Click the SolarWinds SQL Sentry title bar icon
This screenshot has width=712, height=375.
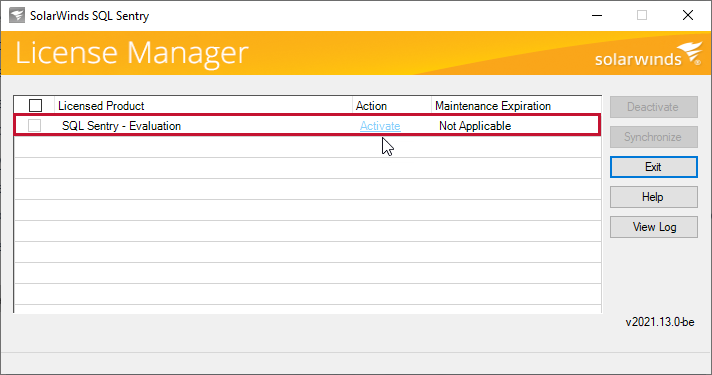tap(17, 15)
